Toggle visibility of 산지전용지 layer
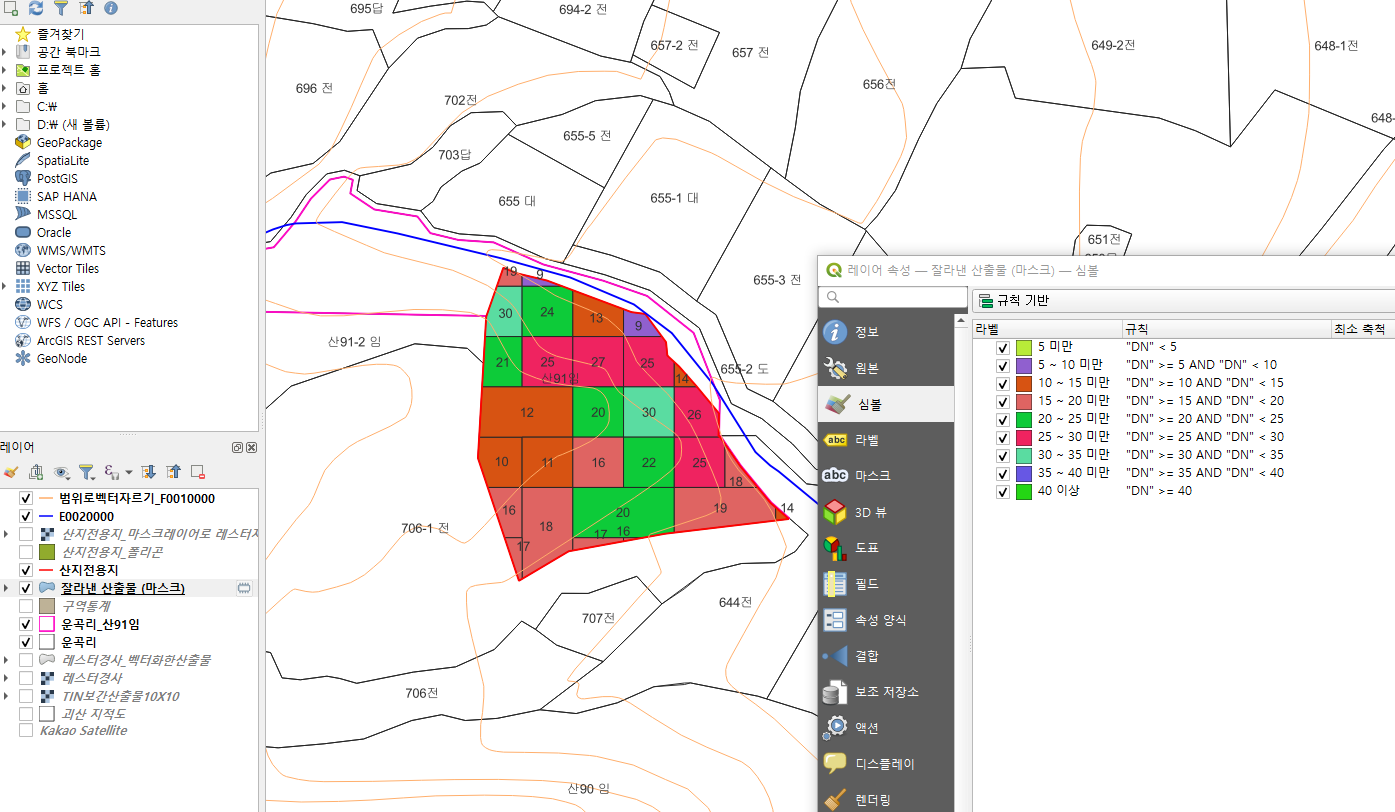This screenshot has height=812, width=1395. [x=26, y=570]
